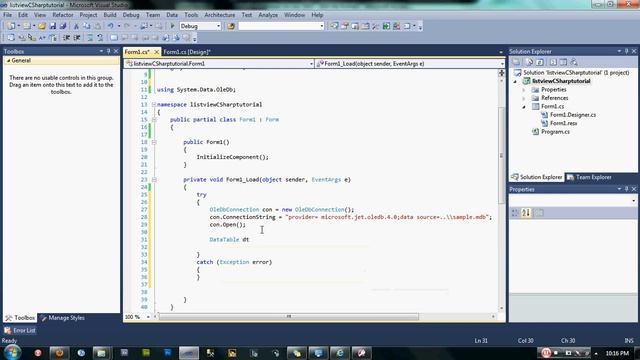Open the Architecture menu

click(x=220, y=15)
